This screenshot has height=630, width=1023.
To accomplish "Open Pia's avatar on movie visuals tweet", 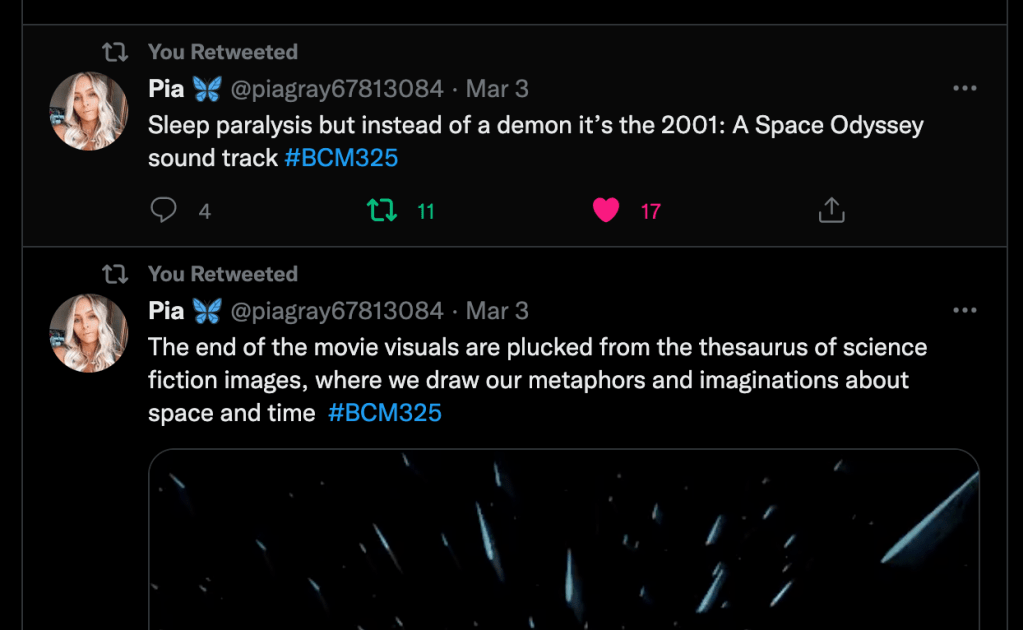I will point(89,333).
